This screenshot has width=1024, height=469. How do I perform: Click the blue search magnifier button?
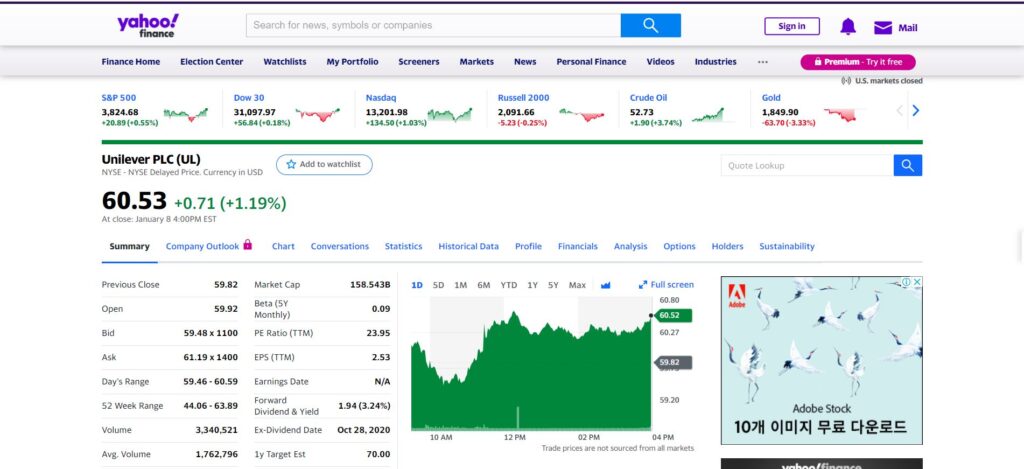(650, 26)
